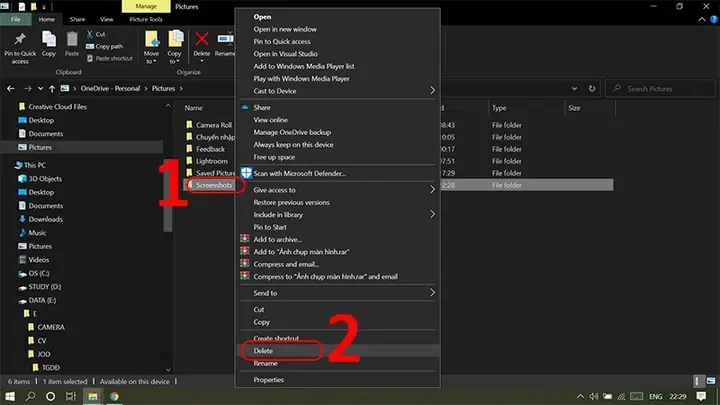
Task: Click the Windows Start button
Action: [10, 396]
